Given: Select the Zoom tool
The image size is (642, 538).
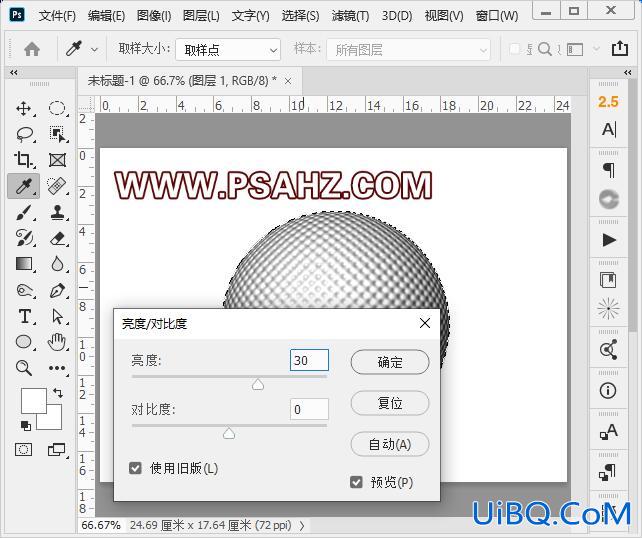Looking at the screenshot, I should [24, 368].
